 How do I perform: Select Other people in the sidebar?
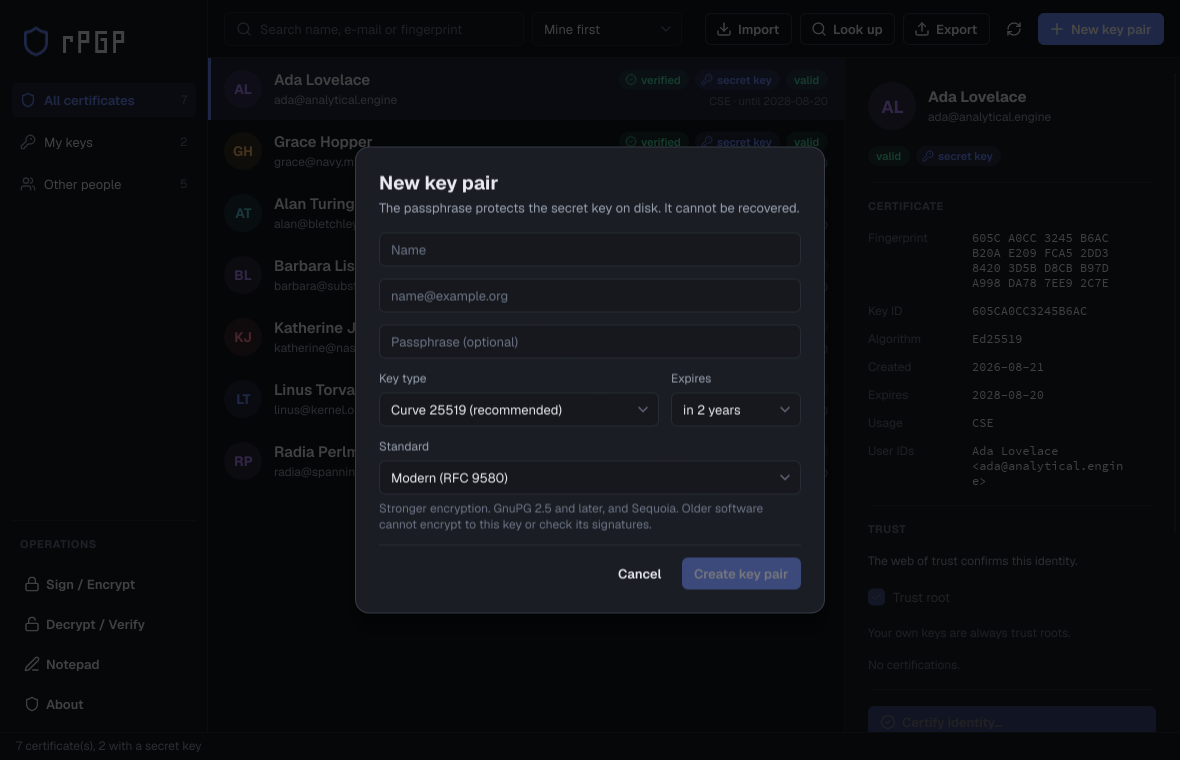tap(104, 184)
